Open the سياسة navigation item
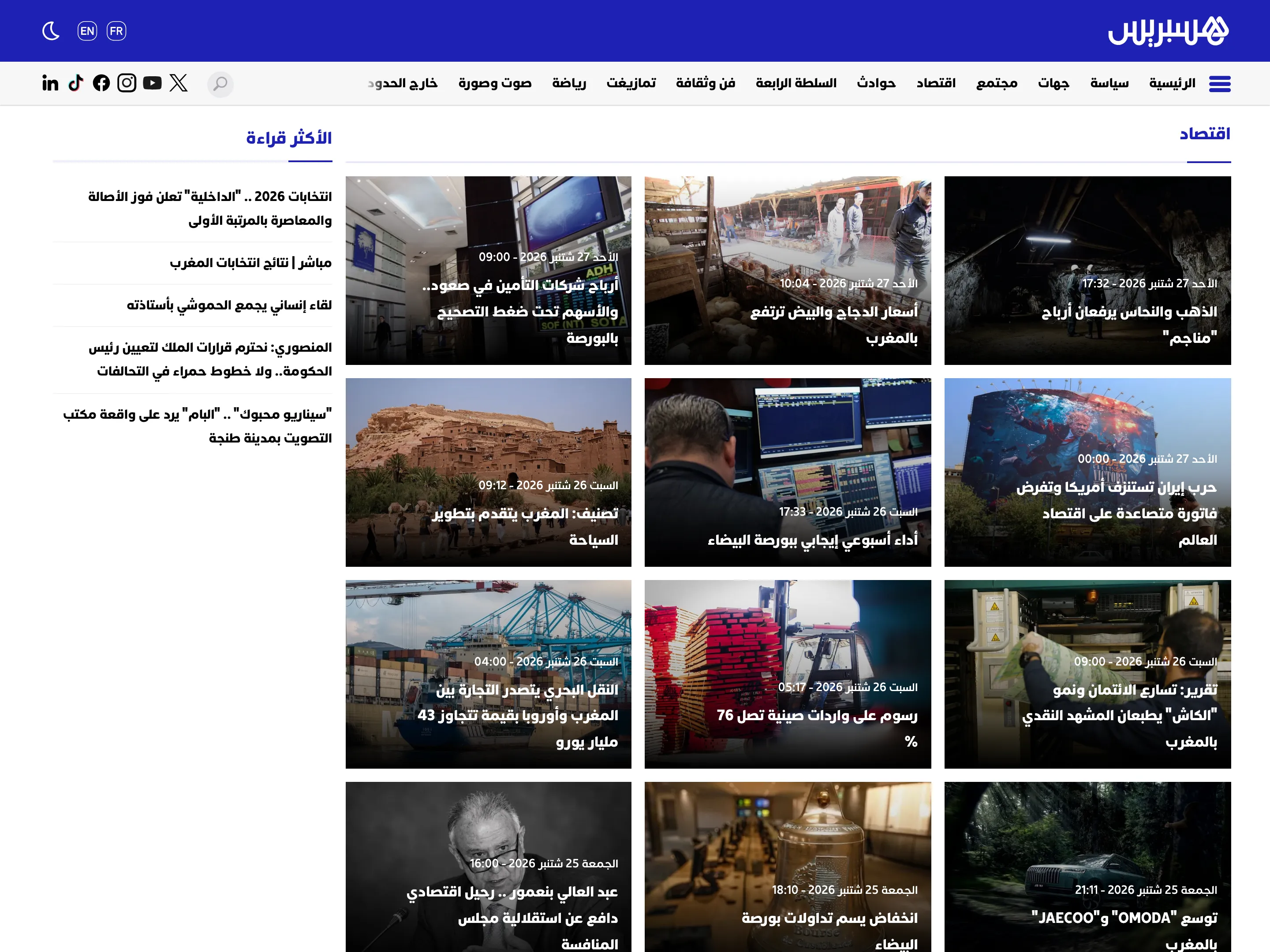The width and height of the screenshot is (1270, 952). tap(1109, 83)
